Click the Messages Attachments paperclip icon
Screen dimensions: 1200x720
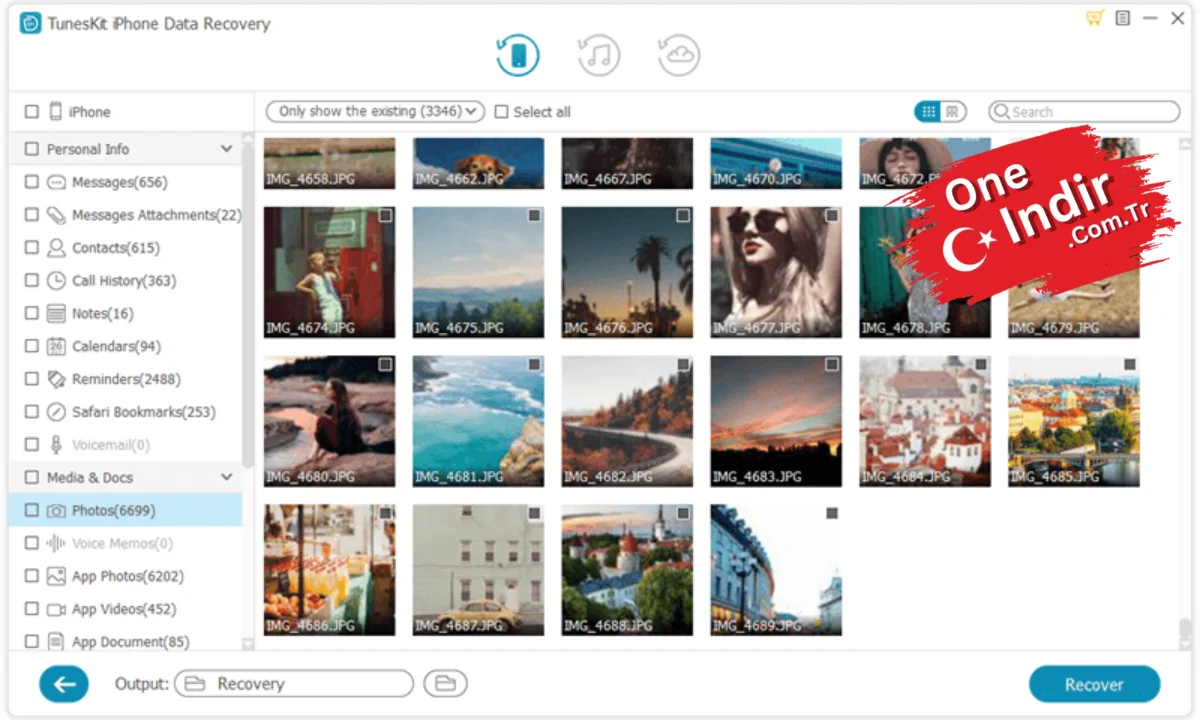(x=57, y=215)
